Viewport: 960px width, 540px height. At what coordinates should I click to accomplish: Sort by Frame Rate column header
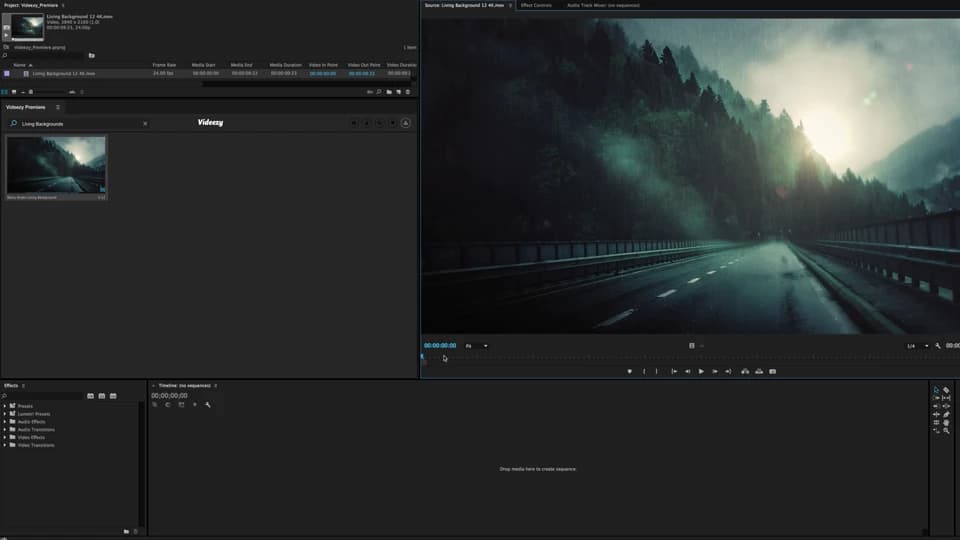[164, 65]
